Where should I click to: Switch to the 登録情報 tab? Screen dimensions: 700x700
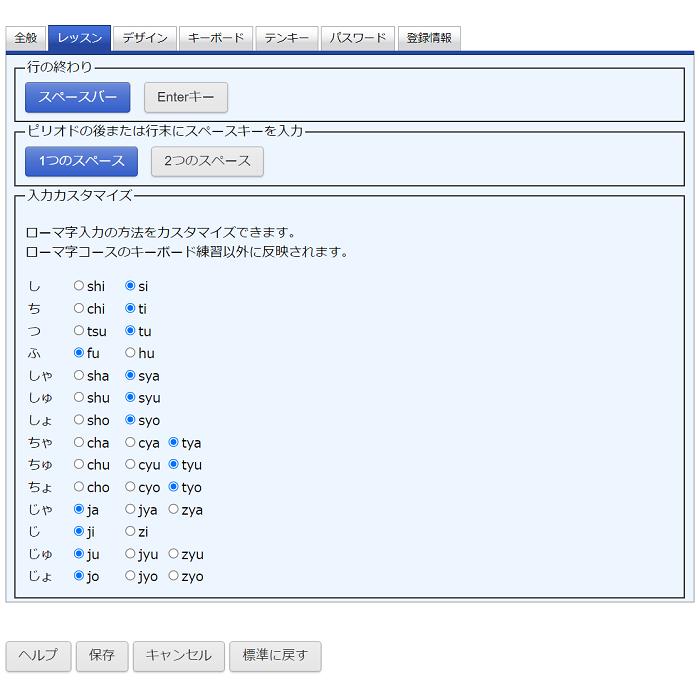(x=429, y=38)
